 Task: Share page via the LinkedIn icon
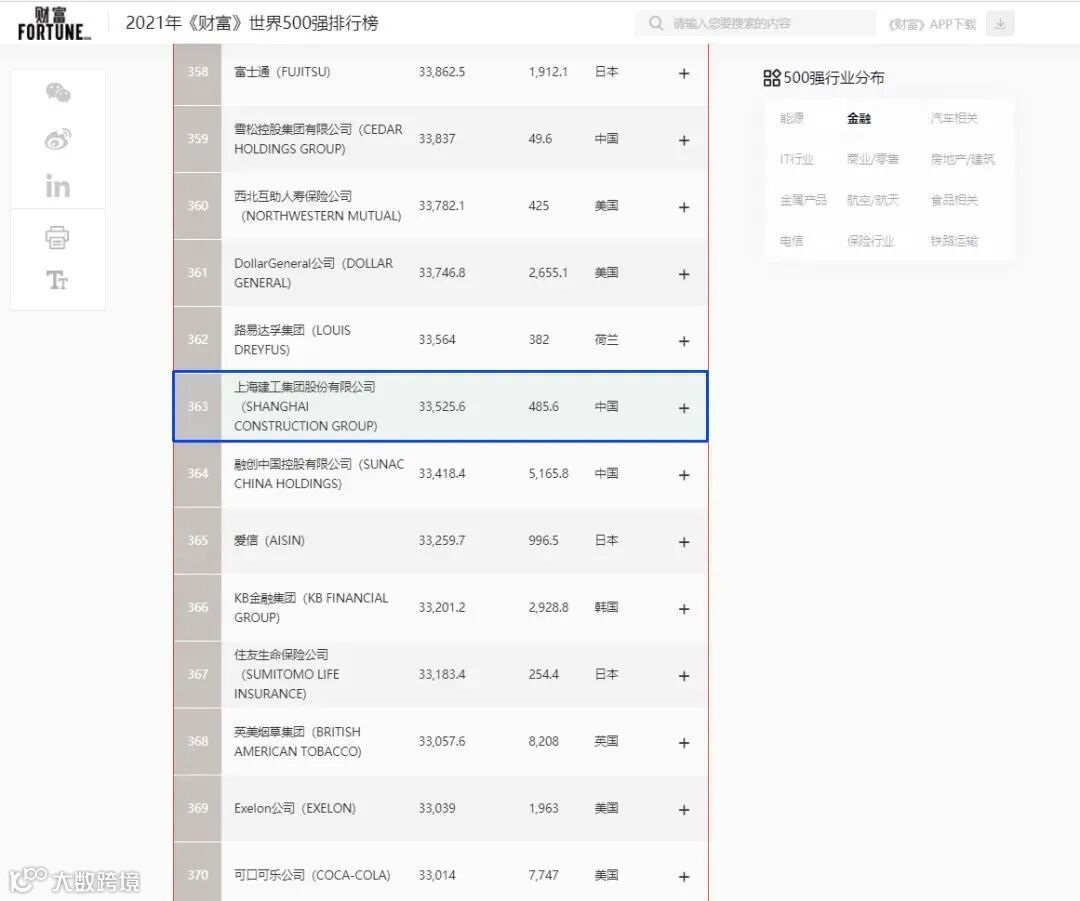pyautogui.click(x=58, y=186)
